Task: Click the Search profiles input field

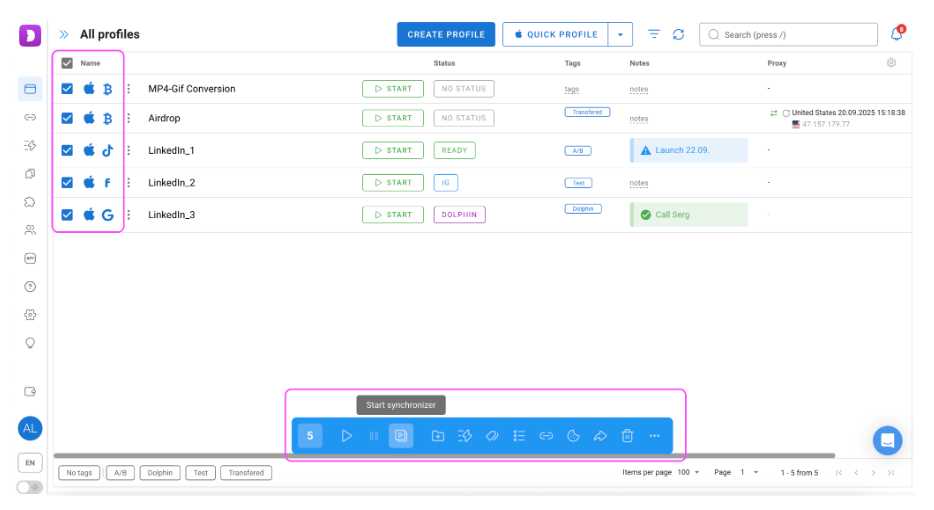Action: [788, 35]
